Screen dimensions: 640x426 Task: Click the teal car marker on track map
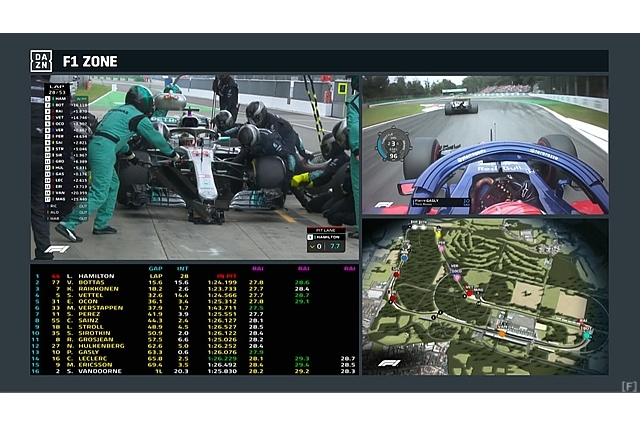tap(587, 336)
